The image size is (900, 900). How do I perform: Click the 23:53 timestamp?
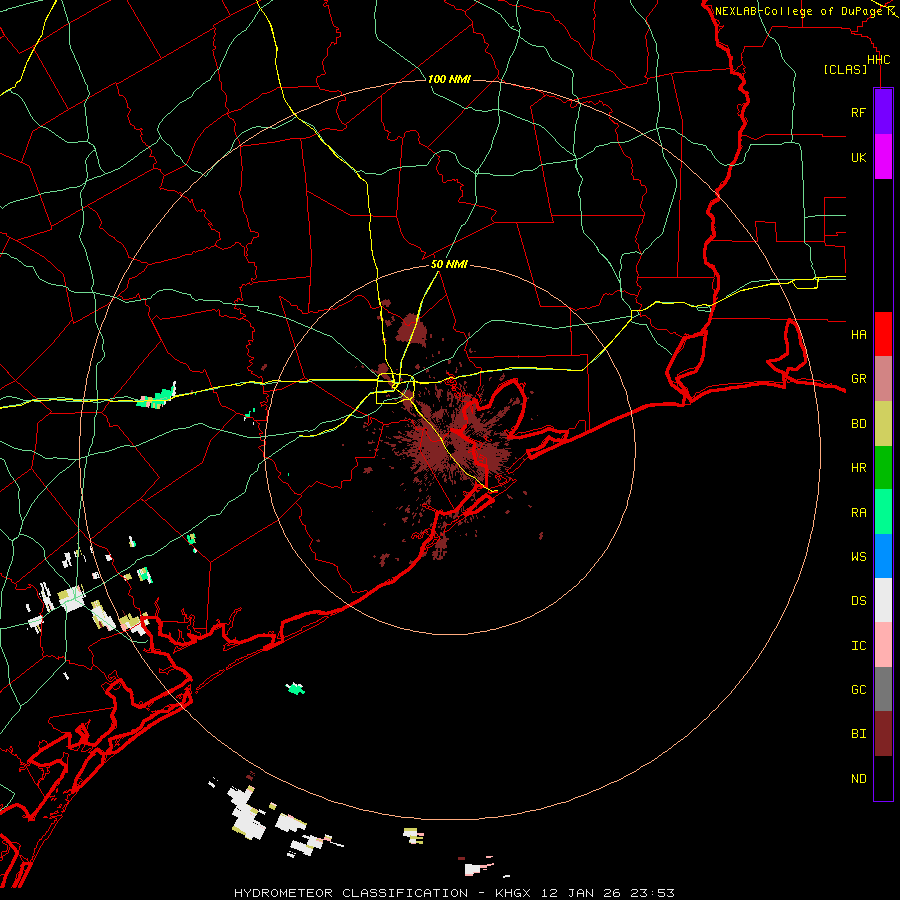[x=654, y=893]
